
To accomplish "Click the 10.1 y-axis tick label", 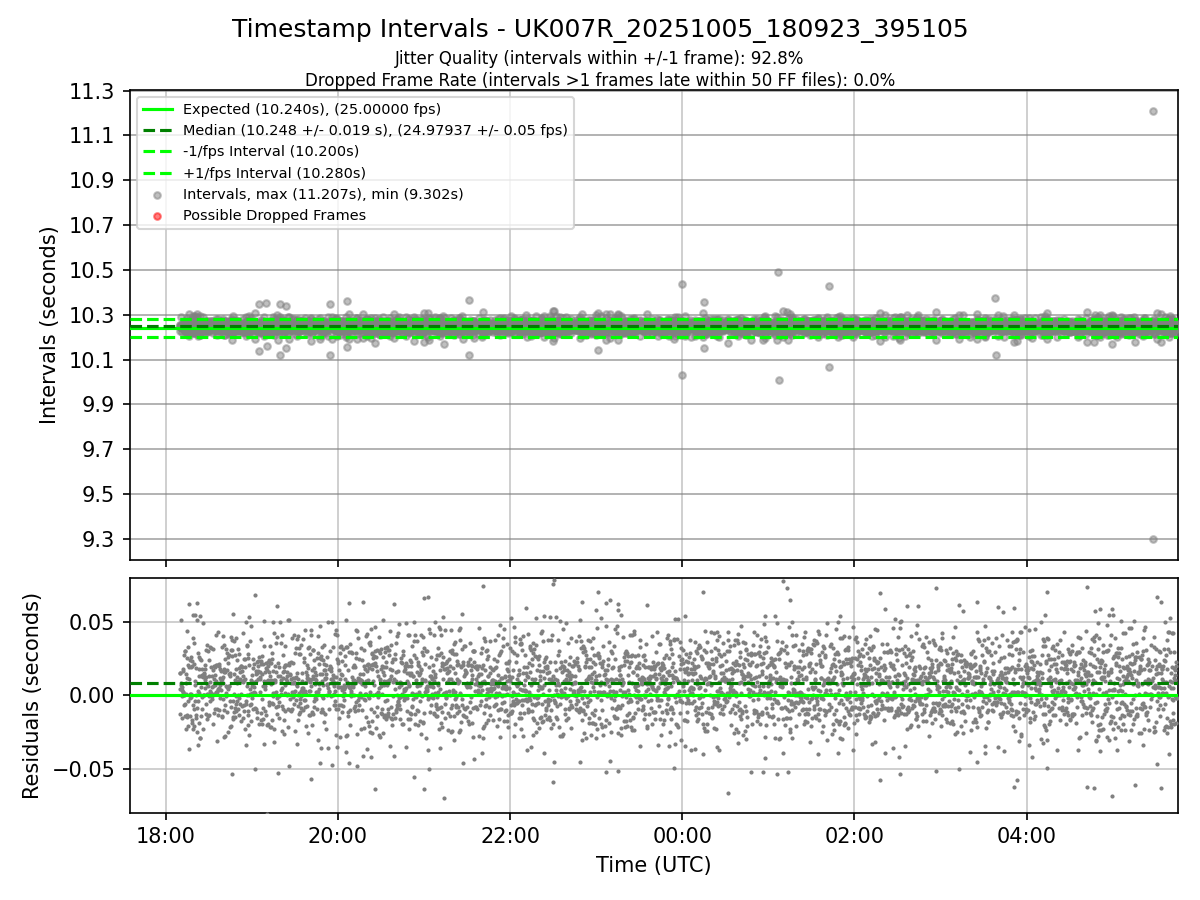I will (x=94, y=361).
